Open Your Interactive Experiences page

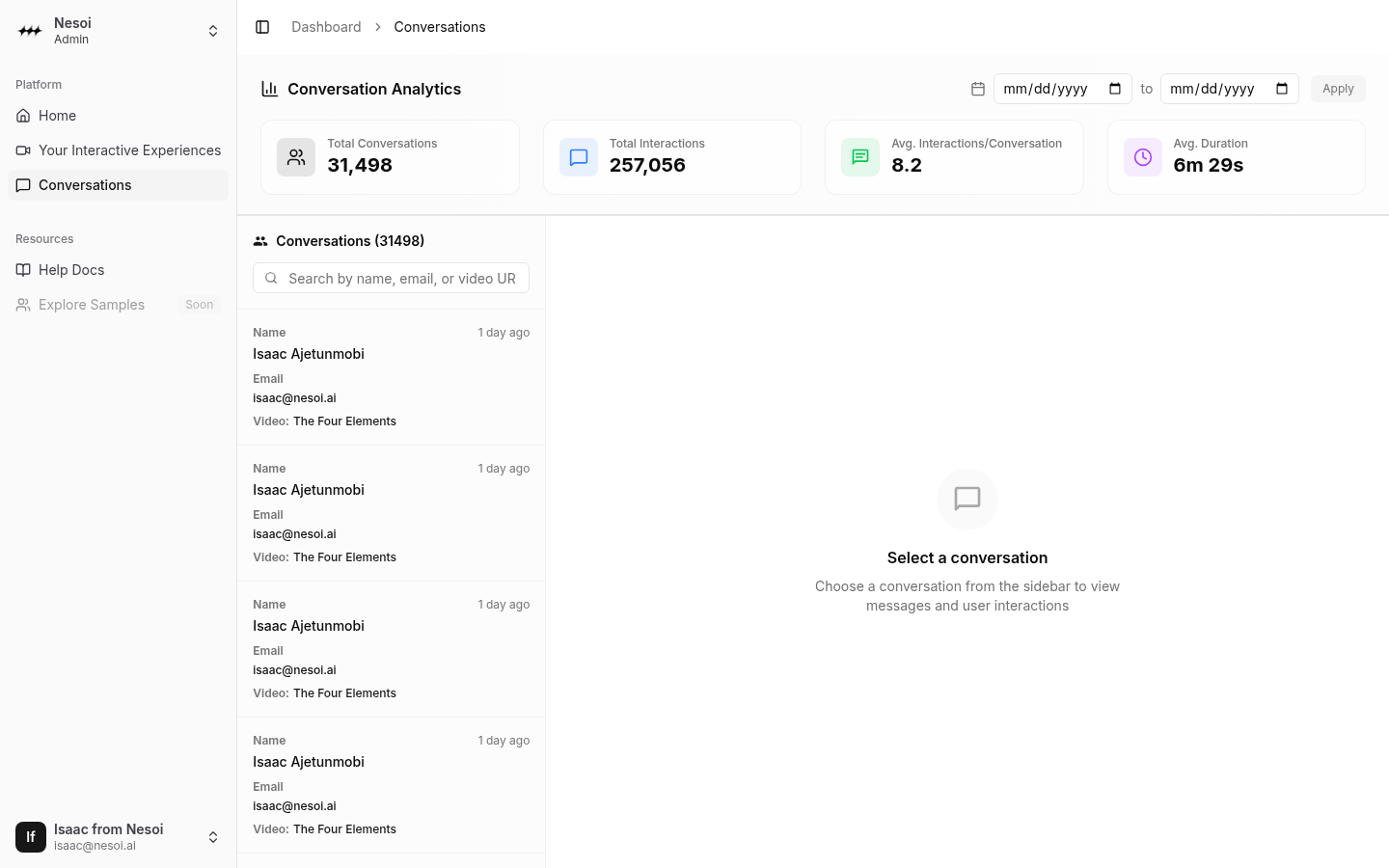click(x=129, y=150)
